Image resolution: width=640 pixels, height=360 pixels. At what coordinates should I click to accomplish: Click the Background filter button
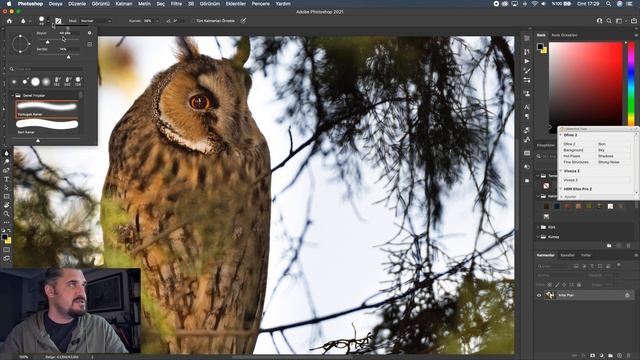tap(579, 150)
